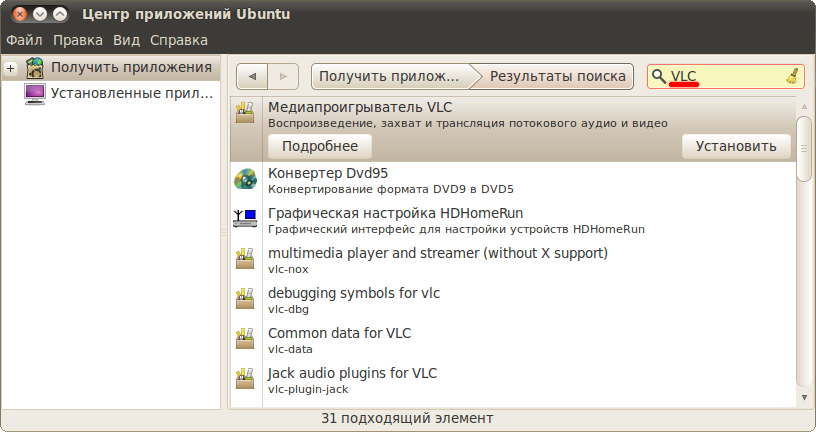The image size is (816, 432).
Task: Click the Конвертер Dvd95 disc icon
Action: pyautogui.click(x=245, y=179)
